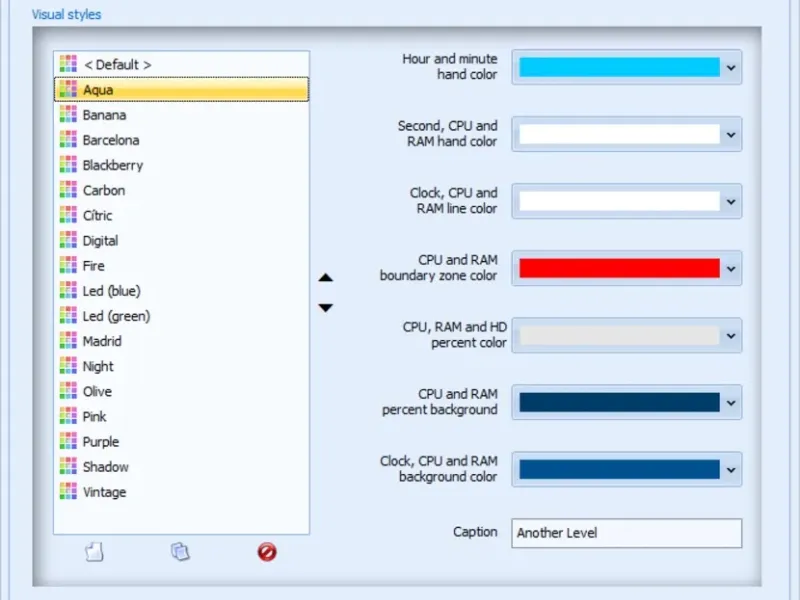Click the new style page icon
The height and width of the screenshot is (600, 800).
click(94, 552)
